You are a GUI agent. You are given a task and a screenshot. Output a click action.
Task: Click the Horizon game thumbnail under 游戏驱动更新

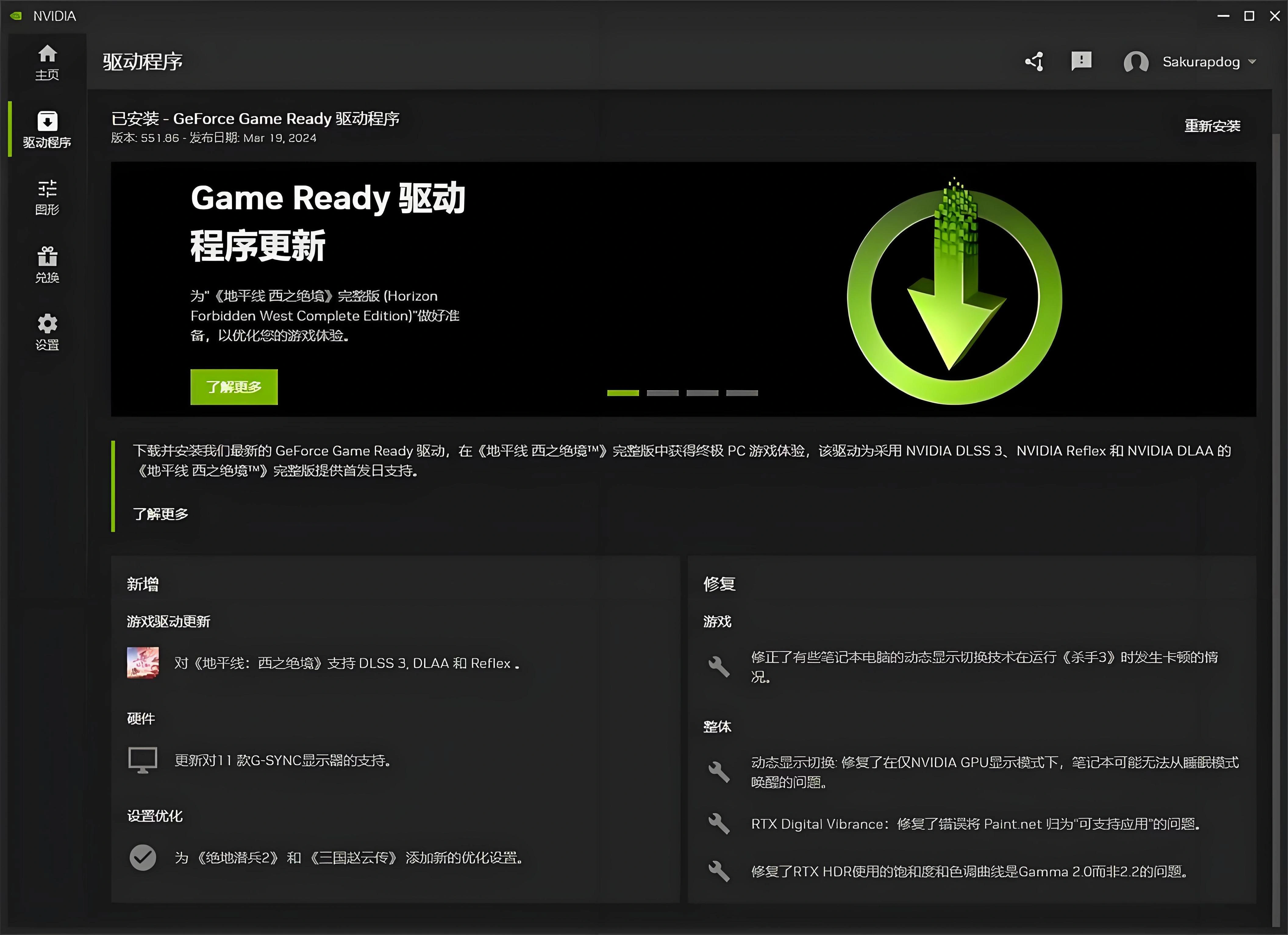pos(143,662)
